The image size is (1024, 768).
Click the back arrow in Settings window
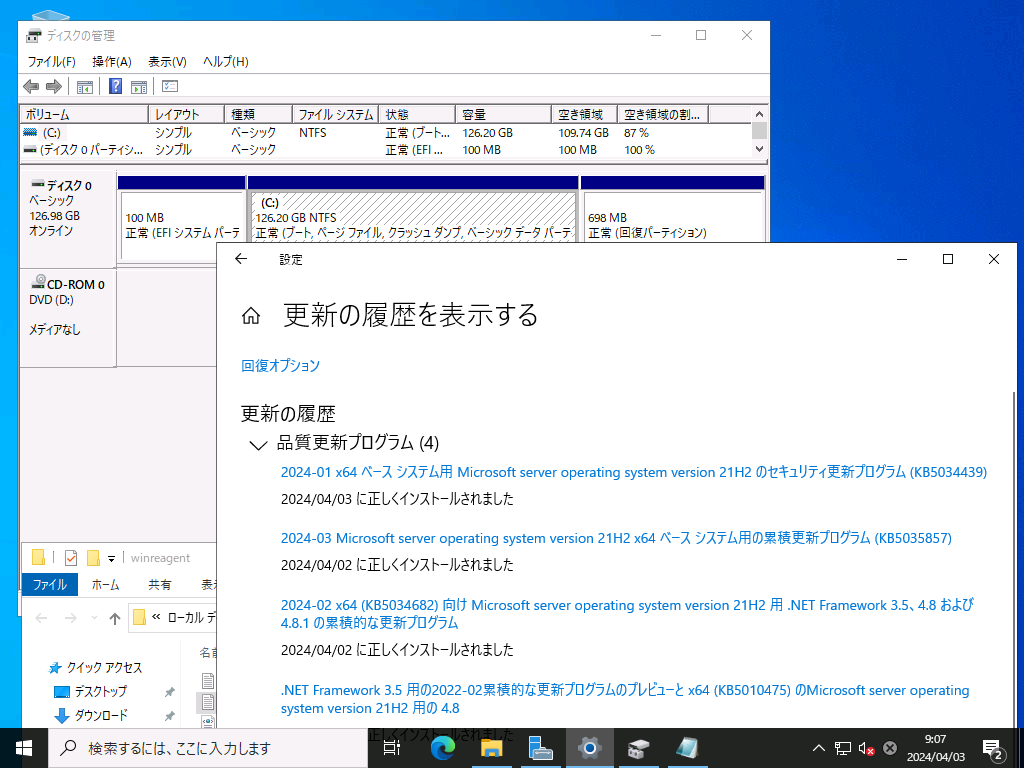click(240, 259)
